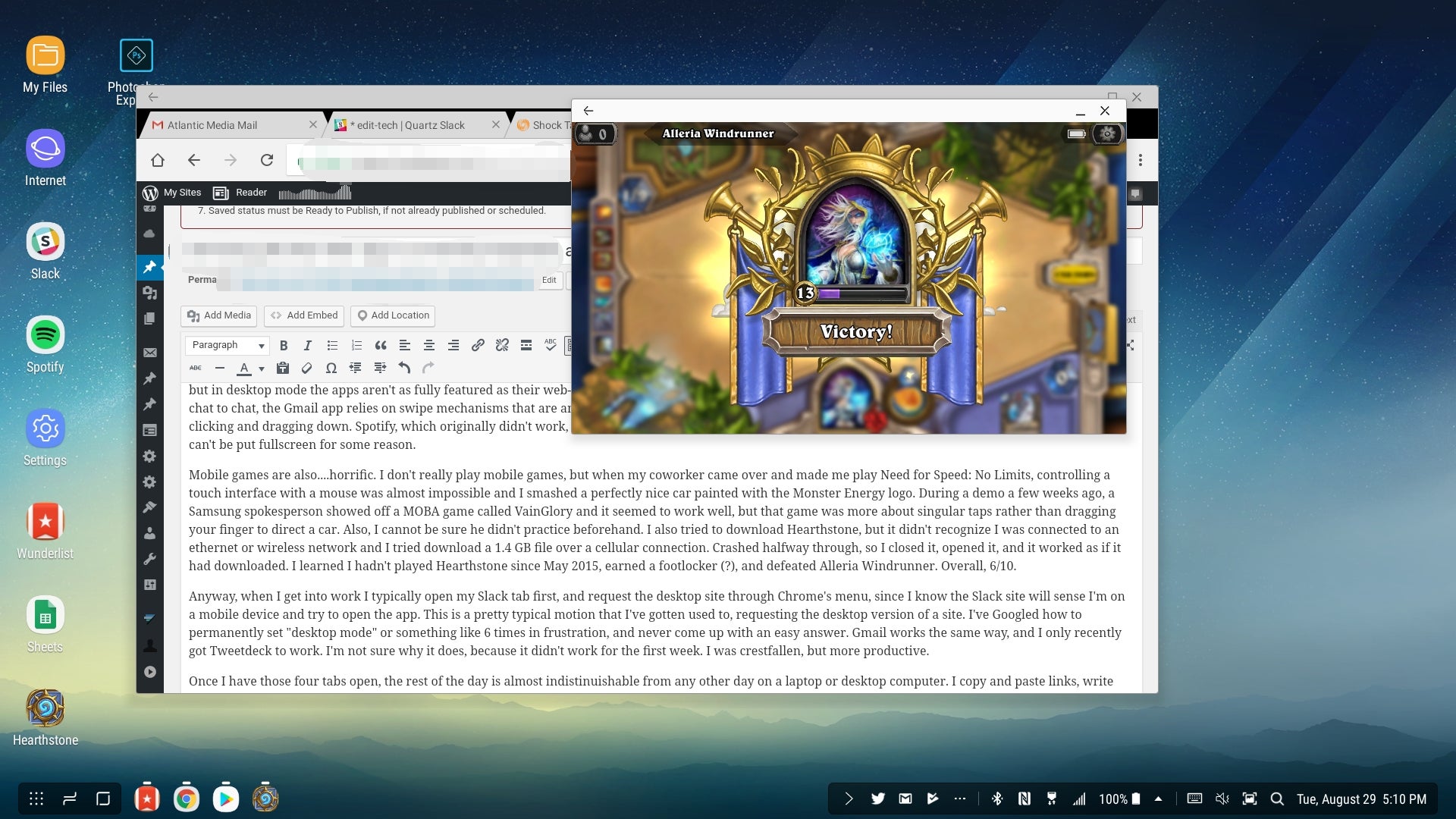Toggle italic formatting in the editor toolbar
Image resolution: width=1456 pixels, height=819 pixels.
307,346
